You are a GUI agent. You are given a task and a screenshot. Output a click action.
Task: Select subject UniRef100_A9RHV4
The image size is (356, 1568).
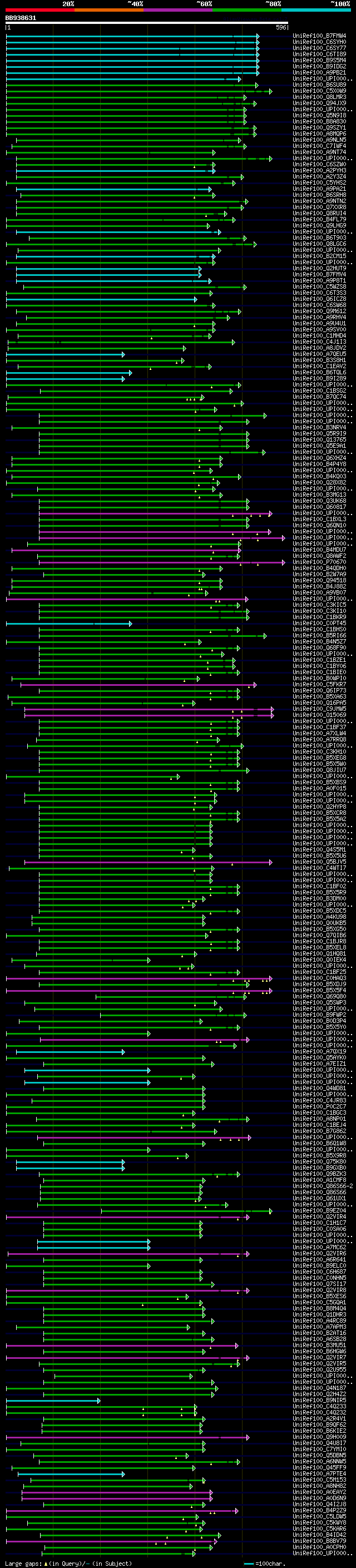click(x=319, y=317)
